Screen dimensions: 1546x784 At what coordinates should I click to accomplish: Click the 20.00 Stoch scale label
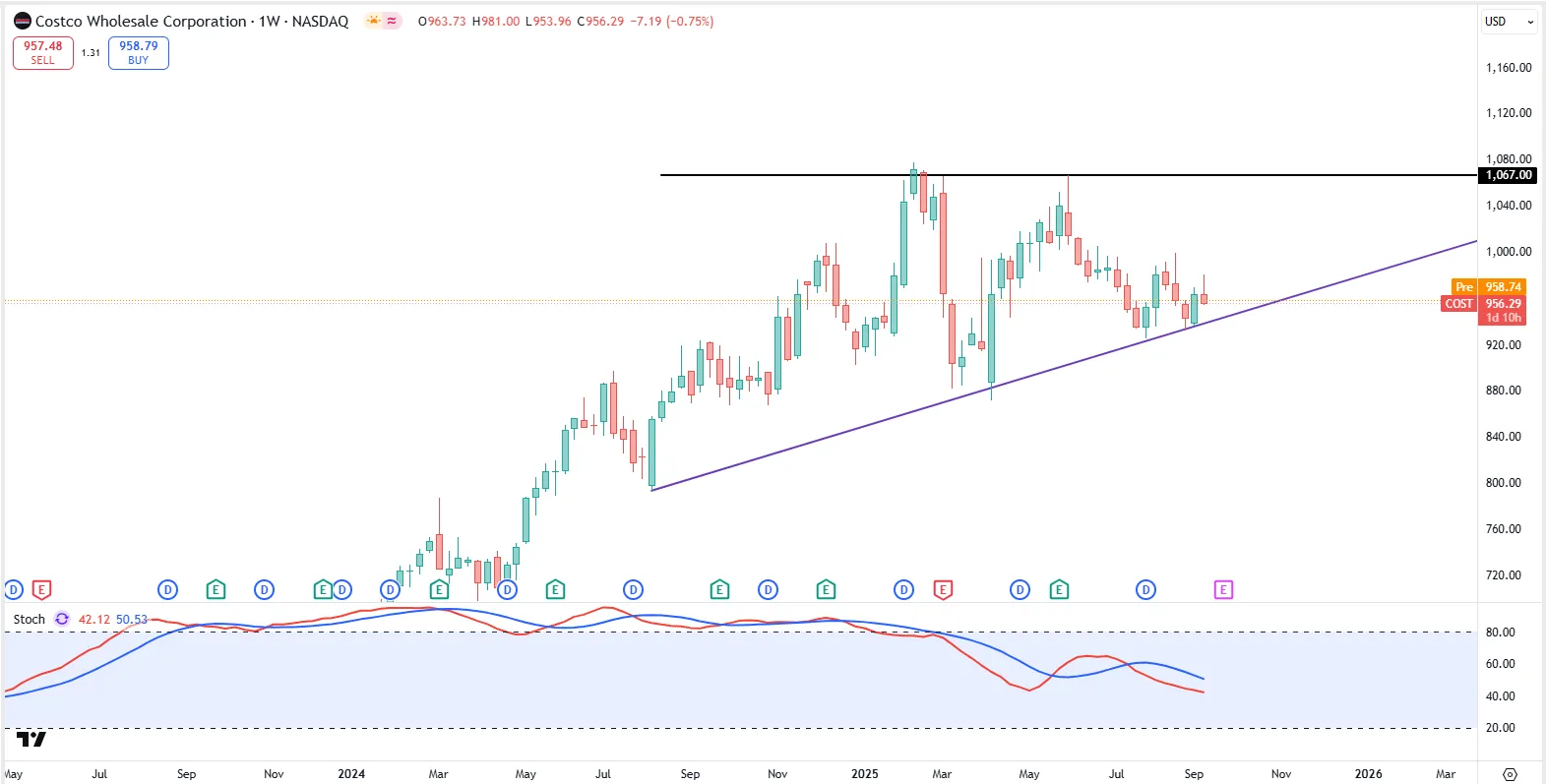point(1501,727)
